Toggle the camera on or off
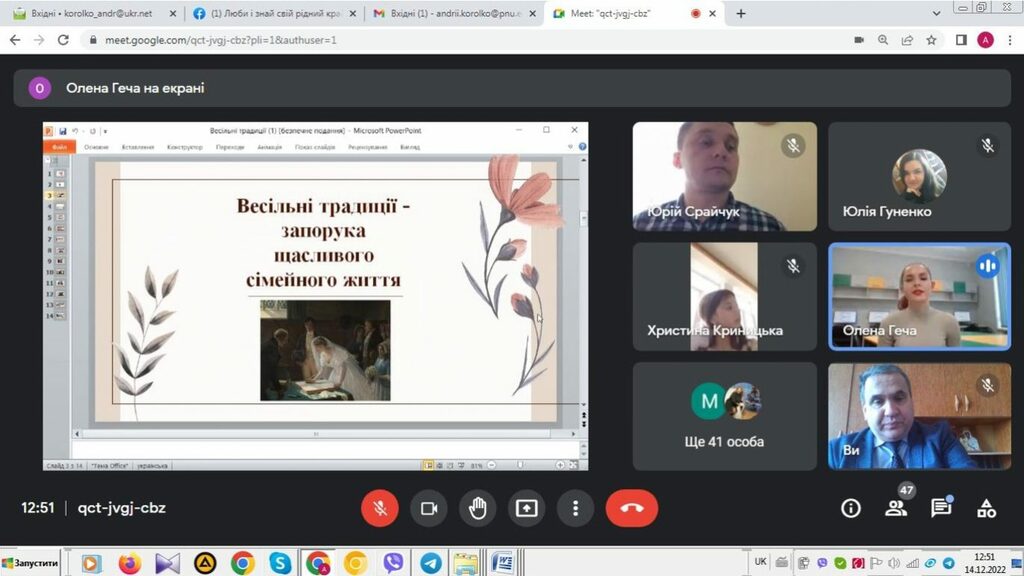Screen dimensions: 1024x576 [429, 508]
